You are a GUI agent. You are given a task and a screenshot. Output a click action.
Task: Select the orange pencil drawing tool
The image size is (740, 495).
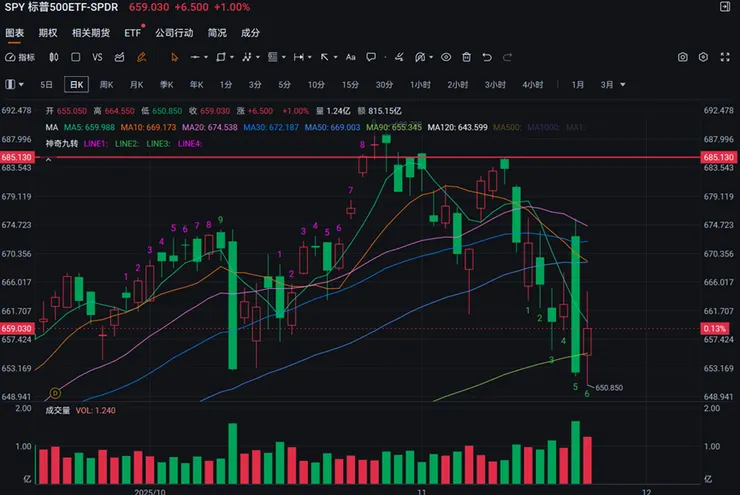click(x=141, y=57)
